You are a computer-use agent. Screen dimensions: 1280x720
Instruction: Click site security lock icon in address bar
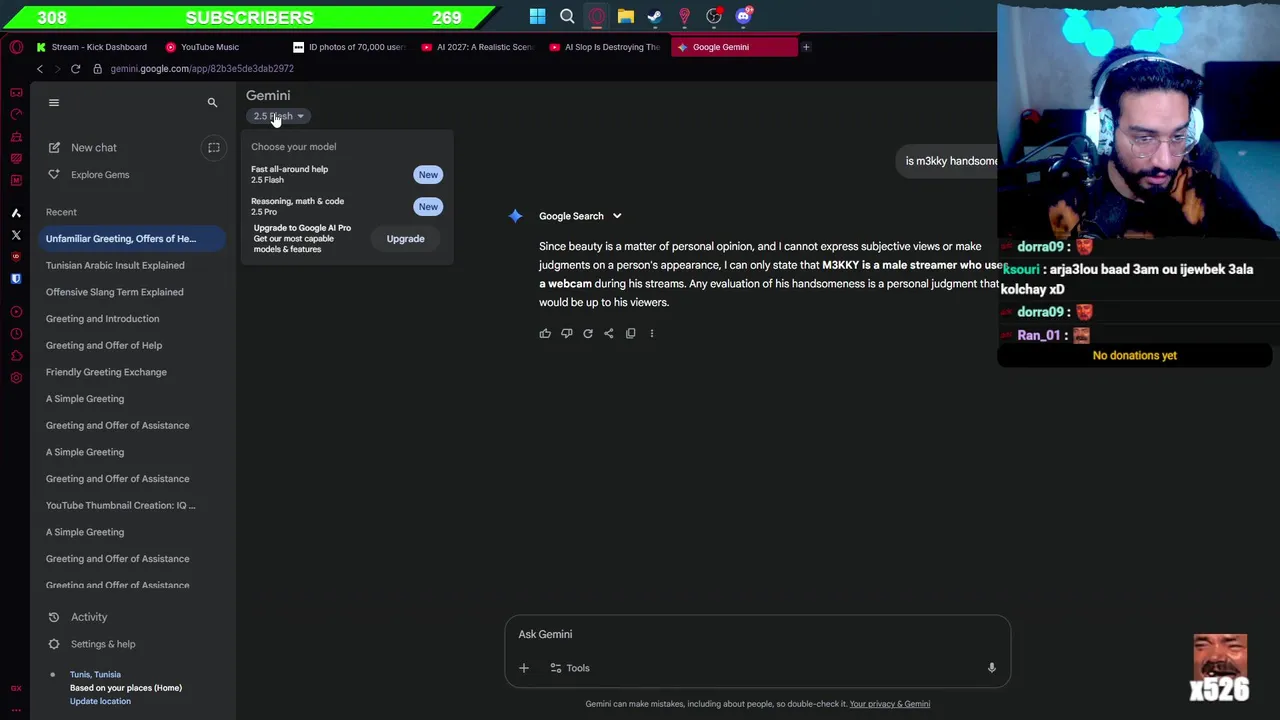pyautogui.click(x=97, y=69)
